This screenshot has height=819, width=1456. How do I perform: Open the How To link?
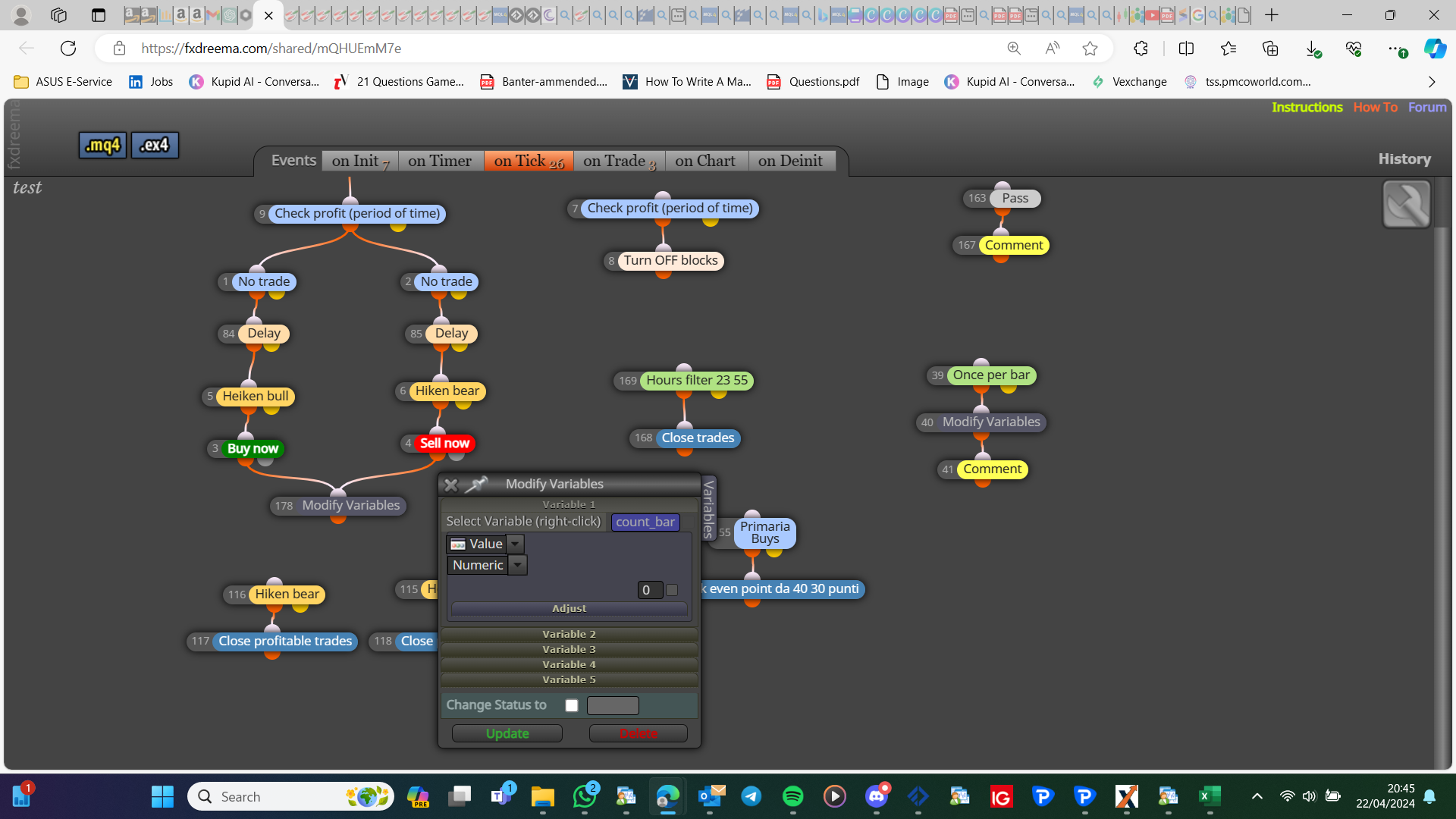(x=1375, y=108)
